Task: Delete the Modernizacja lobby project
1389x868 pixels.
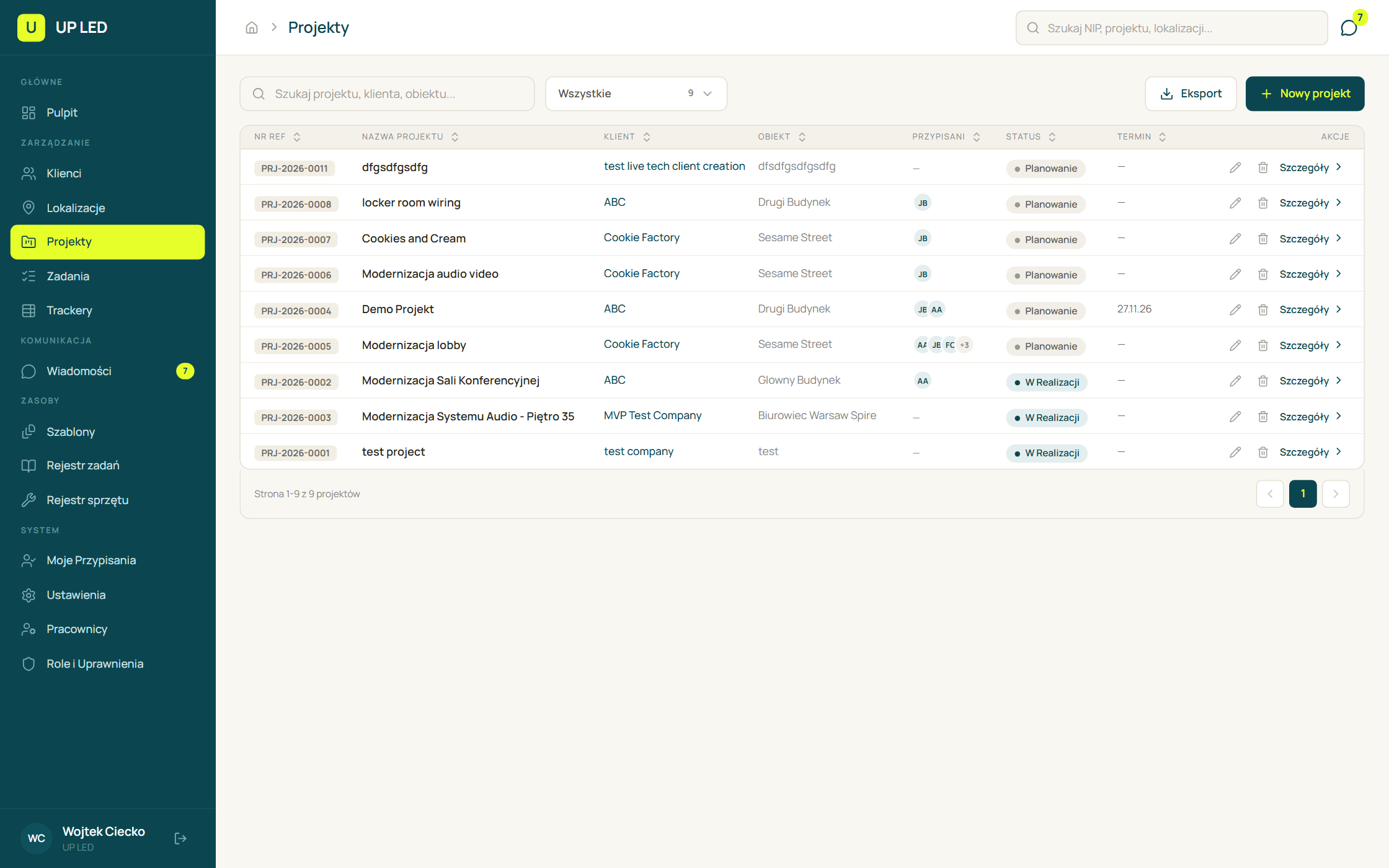Action: pos(1263,345)
